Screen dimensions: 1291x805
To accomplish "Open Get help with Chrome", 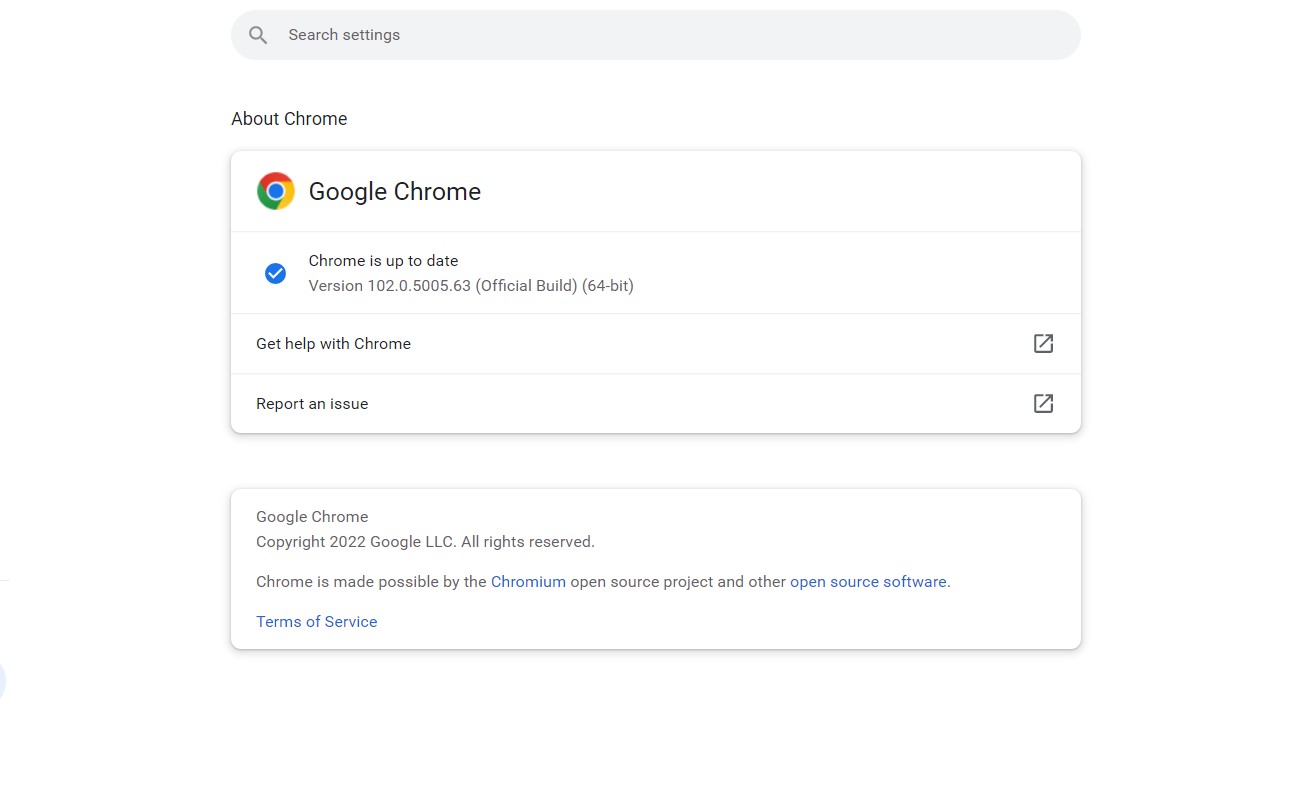I will [656, 344].
